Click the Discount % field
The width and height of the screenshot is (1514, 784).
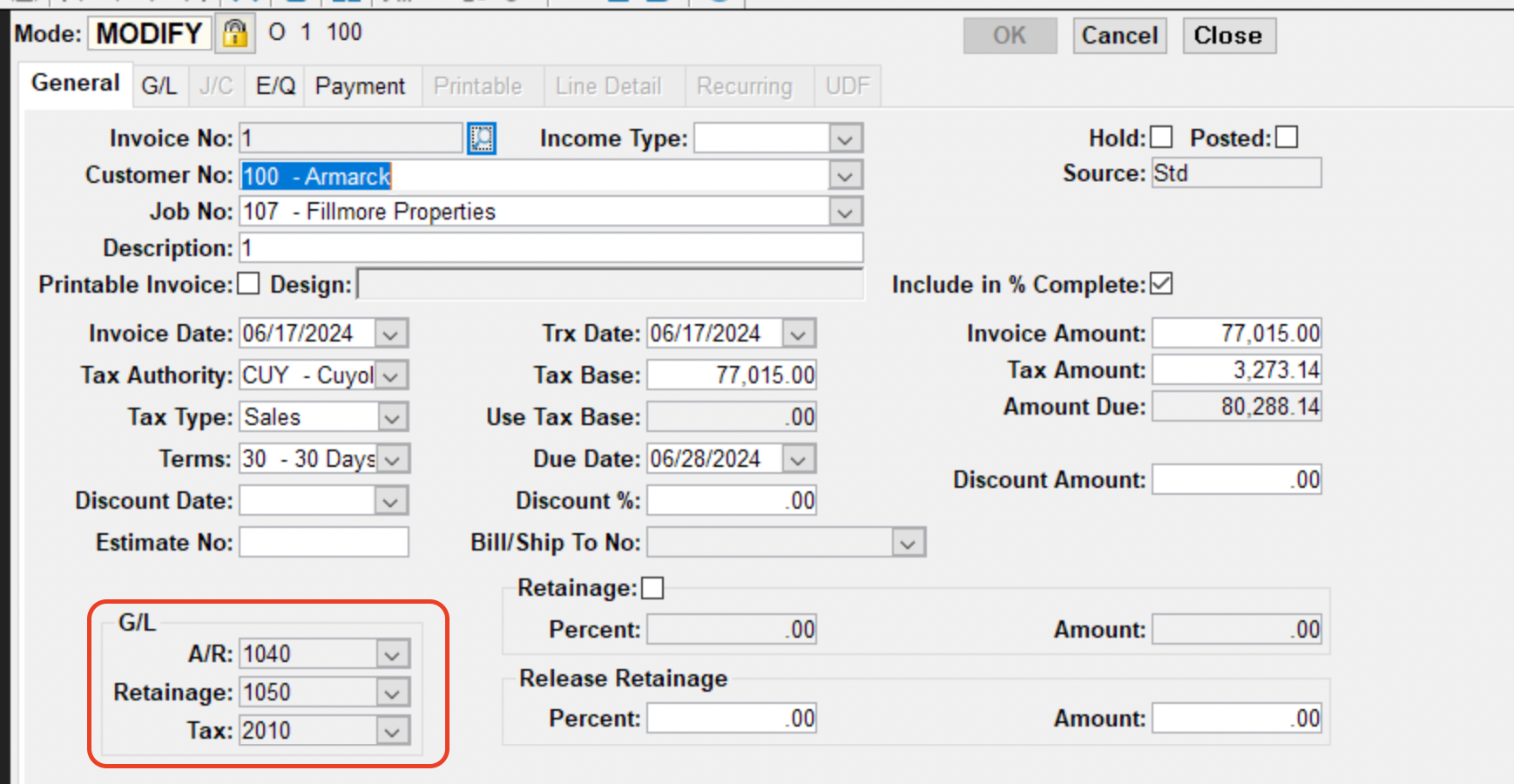(732, 501)
